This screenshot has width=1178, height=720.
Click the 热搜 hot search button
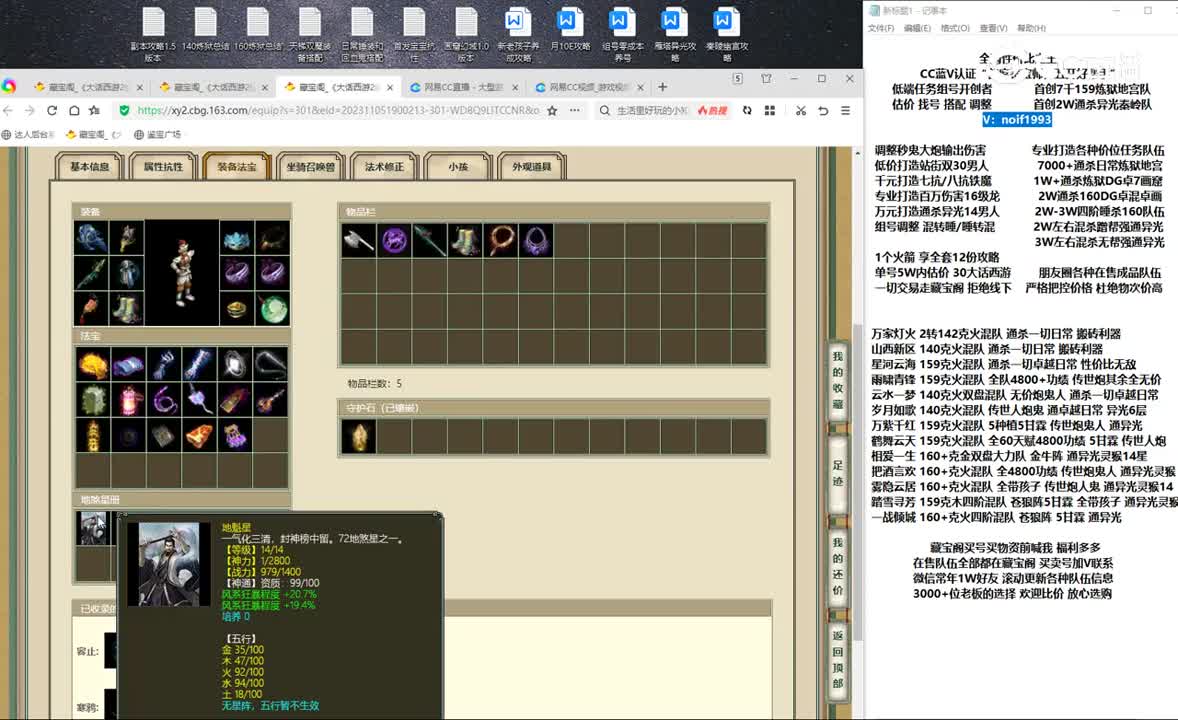713,110
